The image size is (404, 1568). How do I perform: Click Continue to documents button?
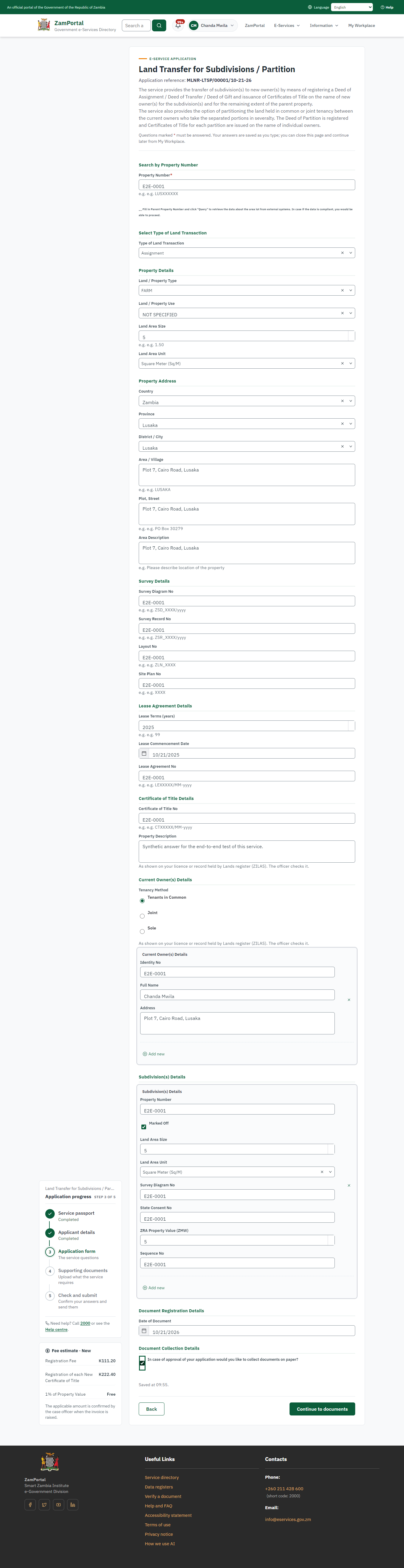click(322, 1409)
